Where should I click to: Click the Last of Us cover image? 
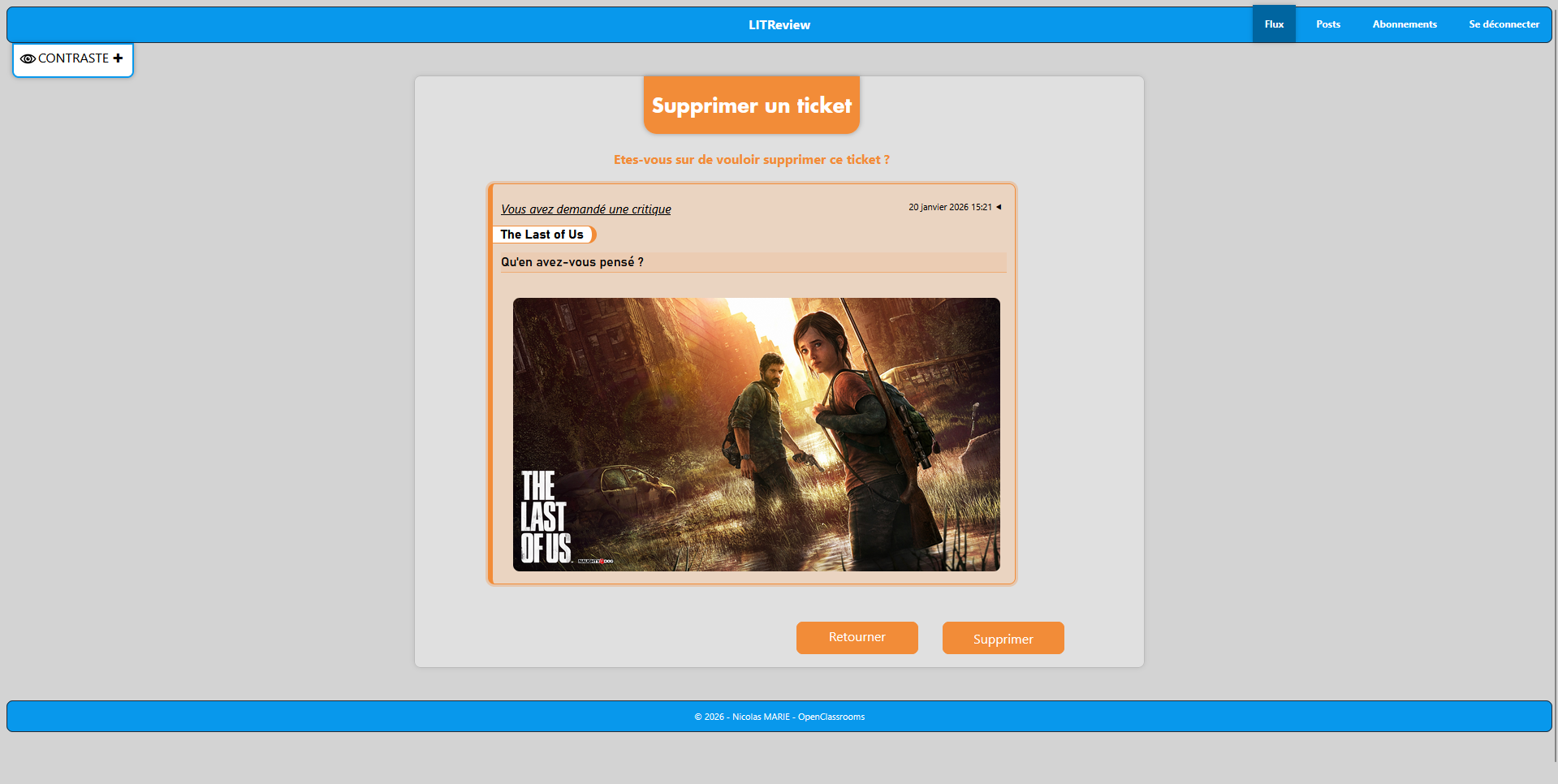(x=756, y=434)
